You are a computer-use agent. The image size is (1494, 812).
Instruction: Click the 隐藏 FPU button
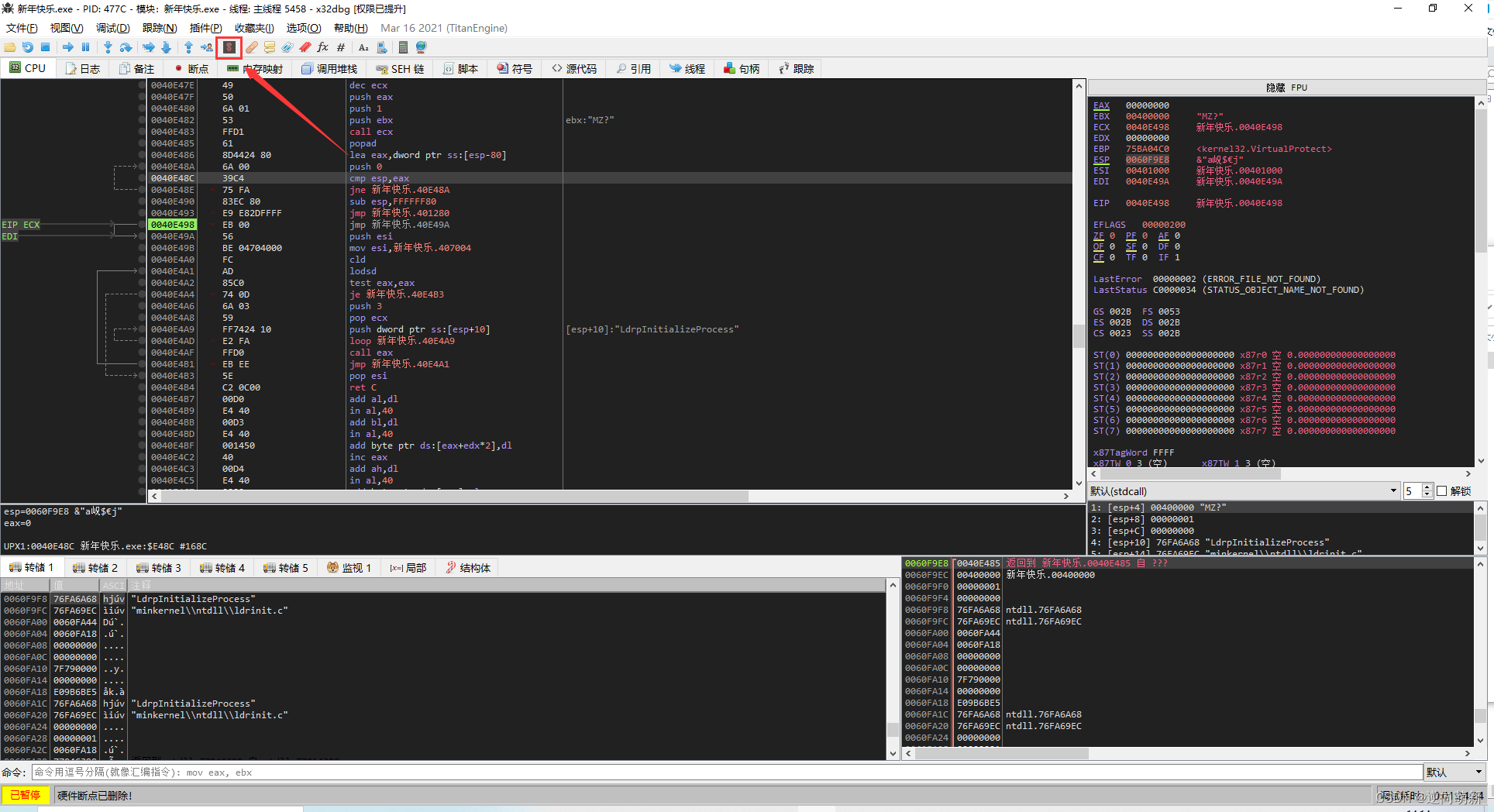point(1286,88)
